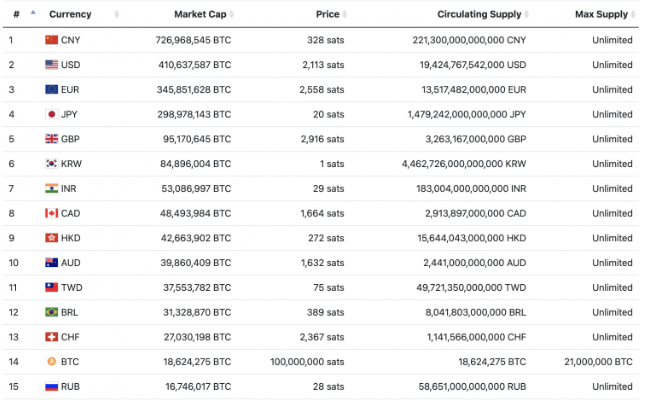Open the INR currency link

tap(69, 188)
